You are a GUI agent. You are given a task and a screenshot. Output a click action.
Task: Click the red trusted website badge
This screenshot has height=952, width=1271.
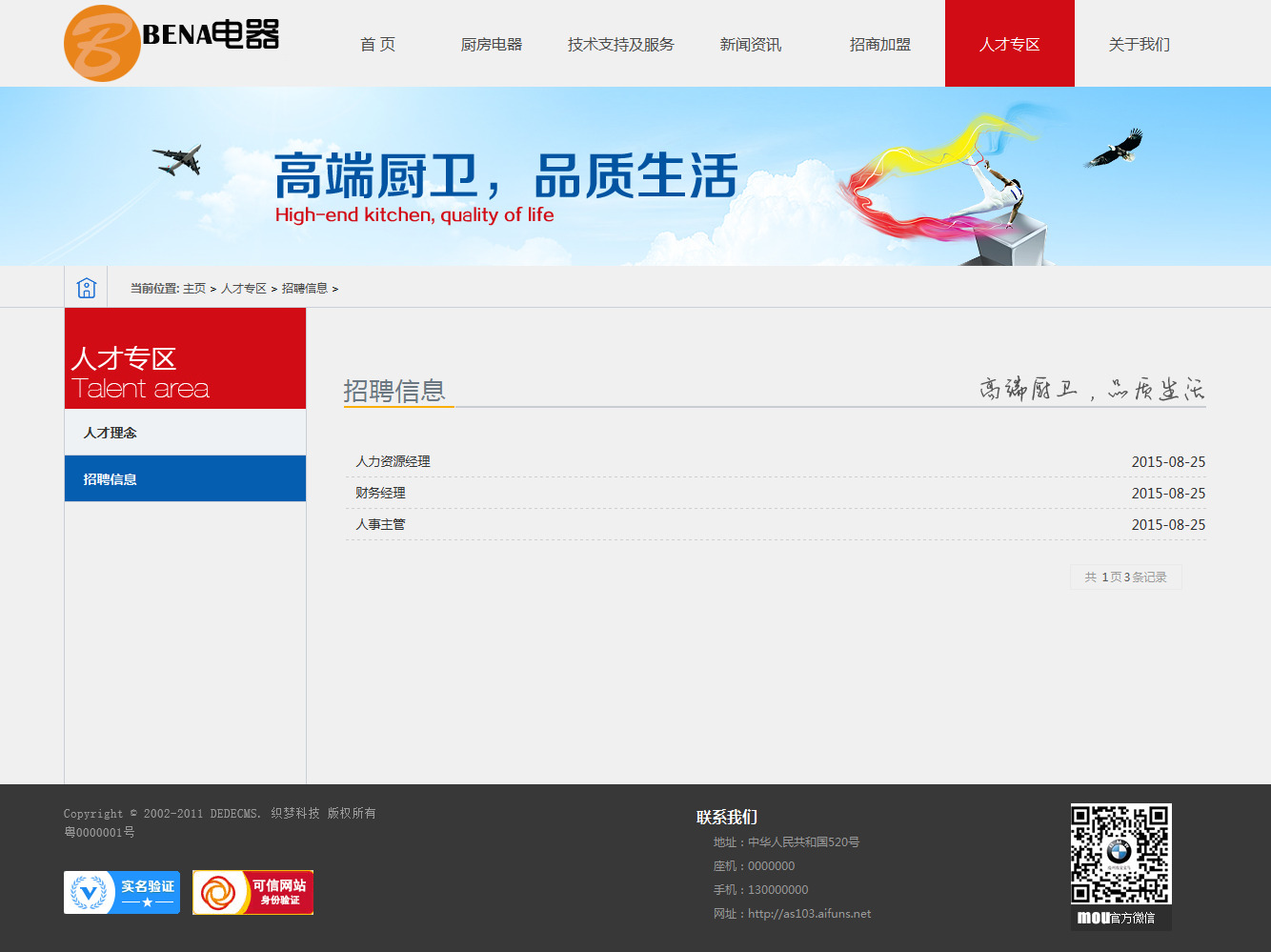coord(252,892)
